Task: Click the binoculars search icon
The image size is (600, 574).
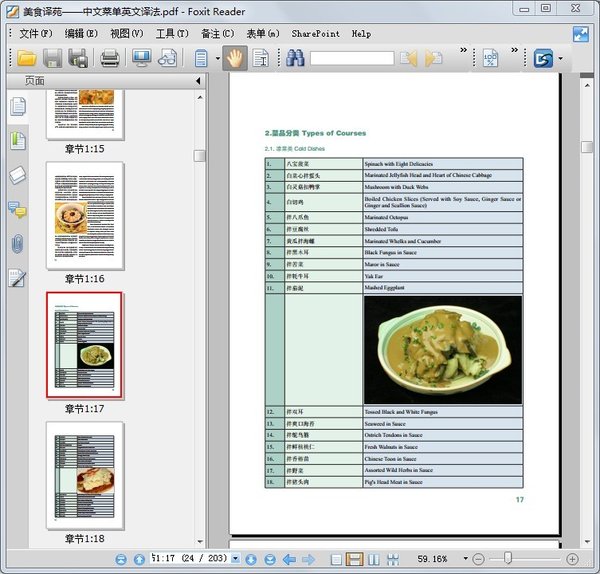Action: click(x=295, y=59)
